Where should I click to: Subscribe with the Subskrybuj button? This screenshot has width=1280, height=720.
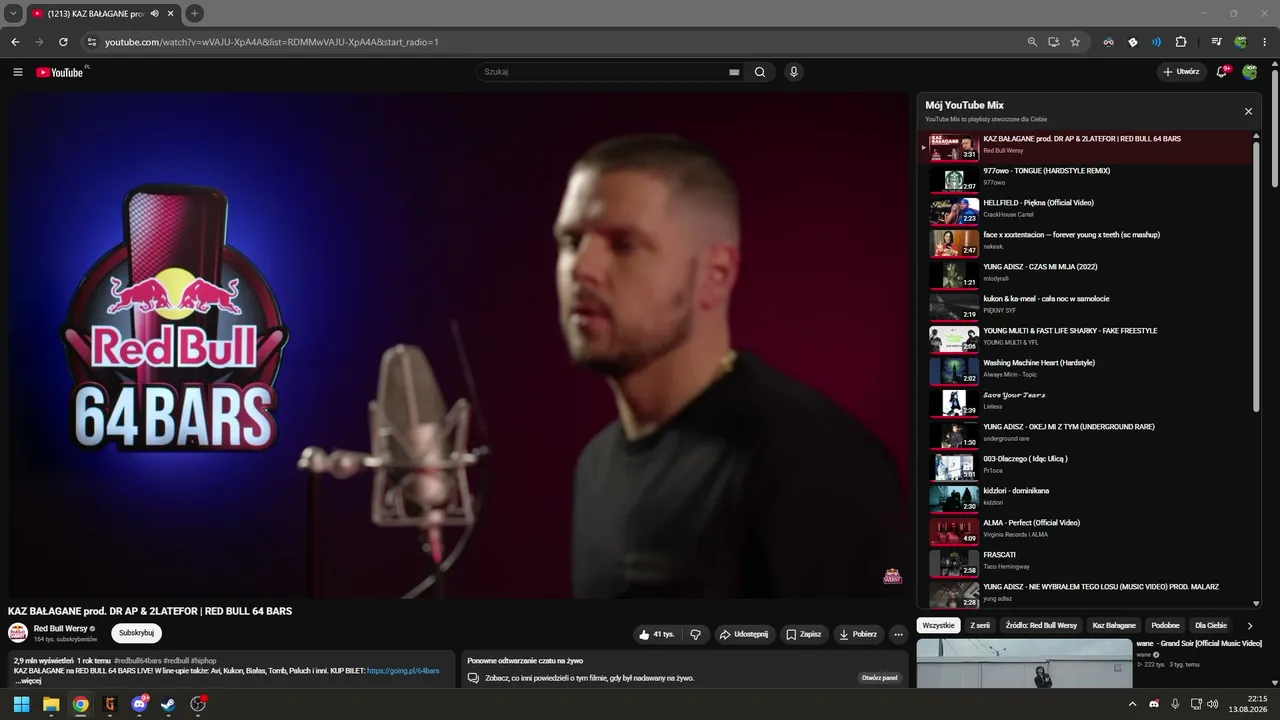[136, 633]
